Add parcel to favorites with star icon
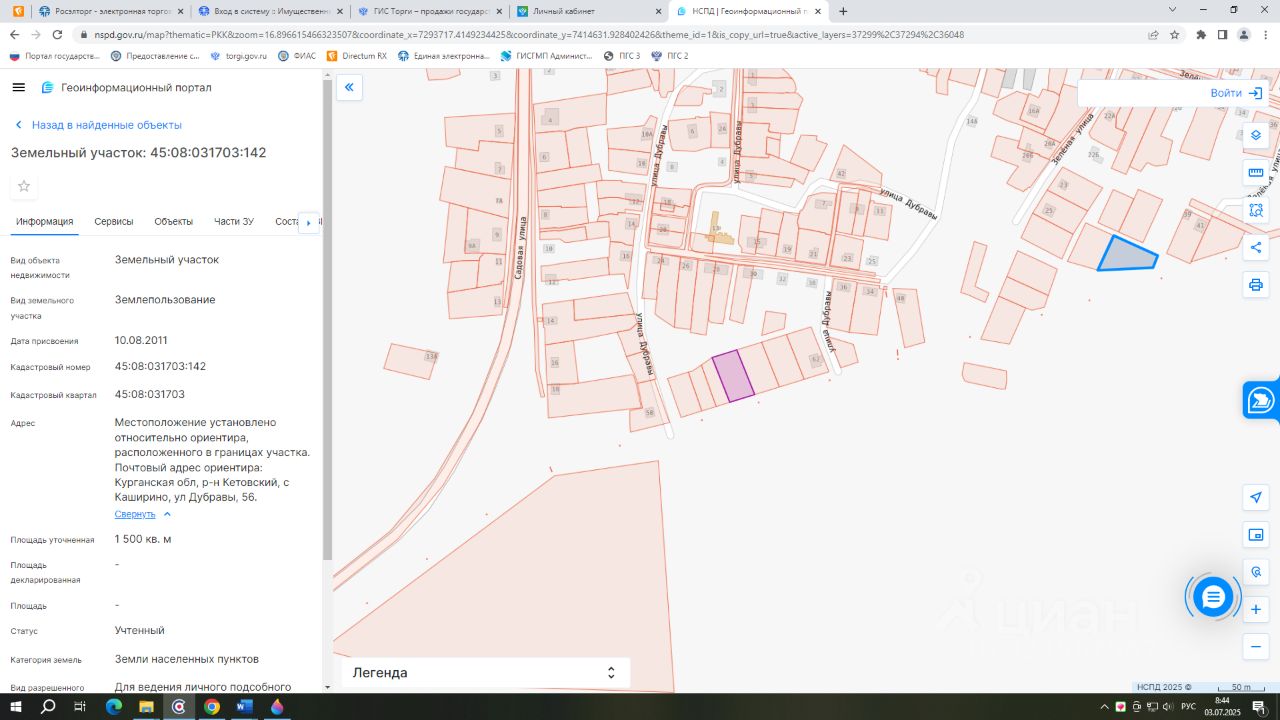This screenshot has width=1280, height=720. point(24,186)
